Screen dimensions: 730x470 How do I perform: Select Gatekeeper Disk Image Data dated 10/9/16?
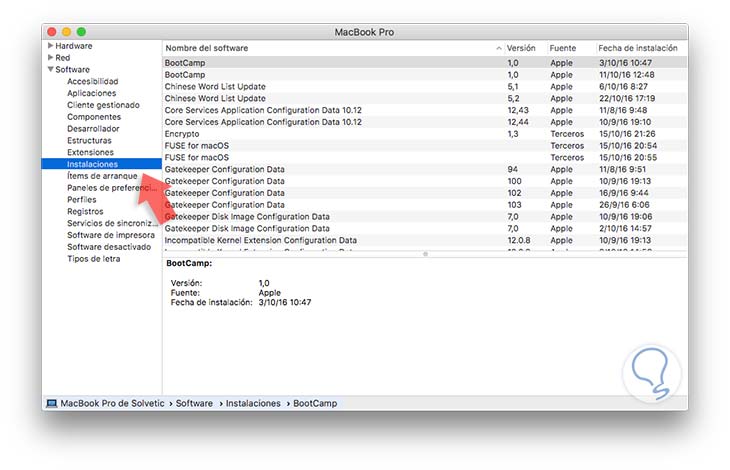point(425,216)
